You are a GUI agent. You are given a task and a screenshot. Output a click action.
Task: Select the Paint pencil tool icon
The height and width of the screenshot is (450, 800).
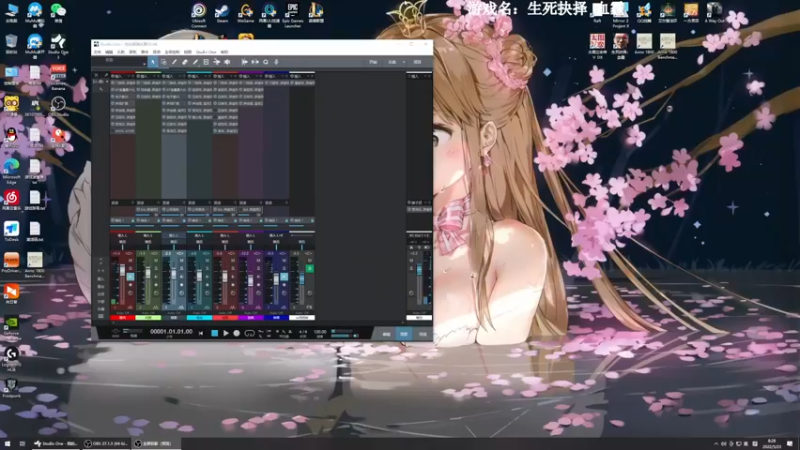point(195,62)
